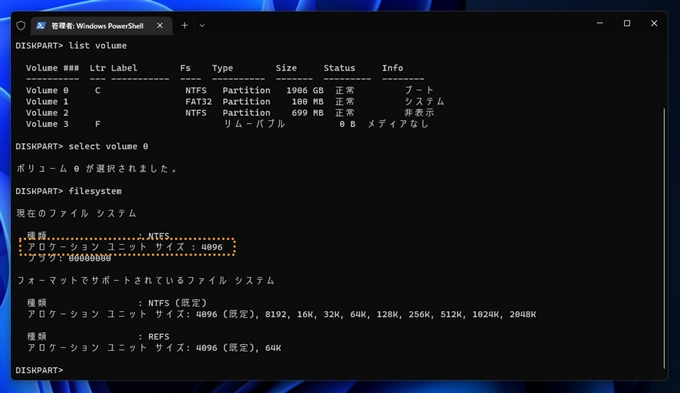This screenshot has height=393, width=680.
Task: Click the 'リムーバブル' type text
Action: 254,124
